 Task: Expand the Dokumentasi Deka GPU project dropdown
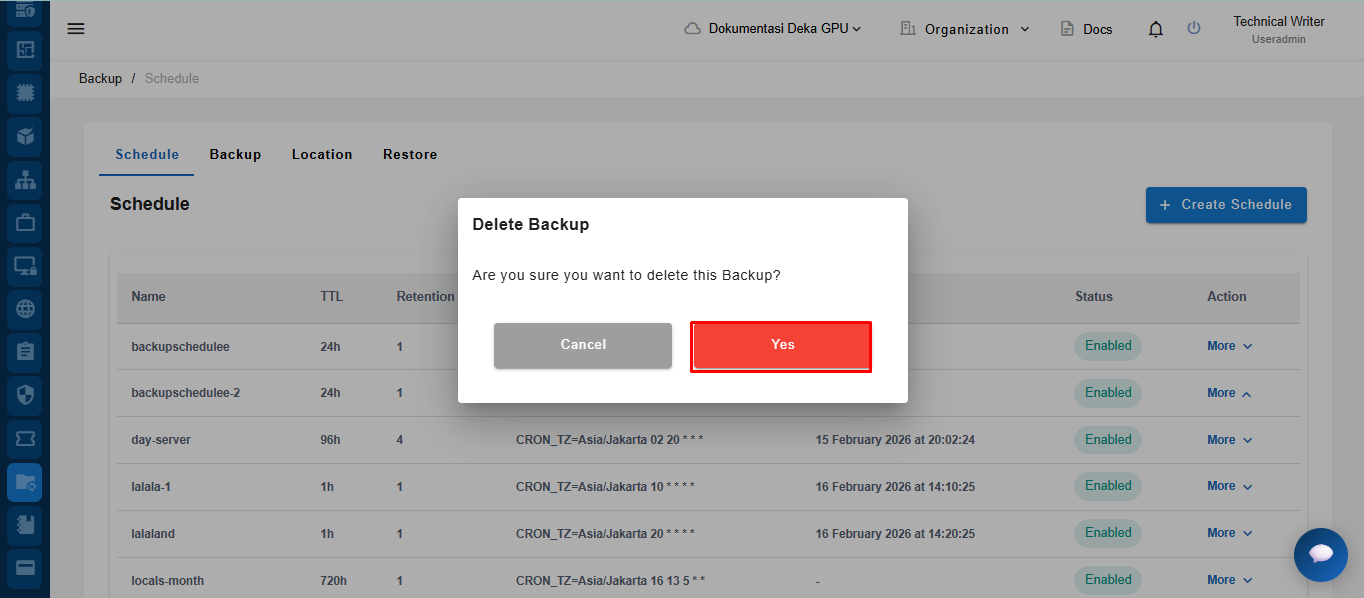point(773,29)
